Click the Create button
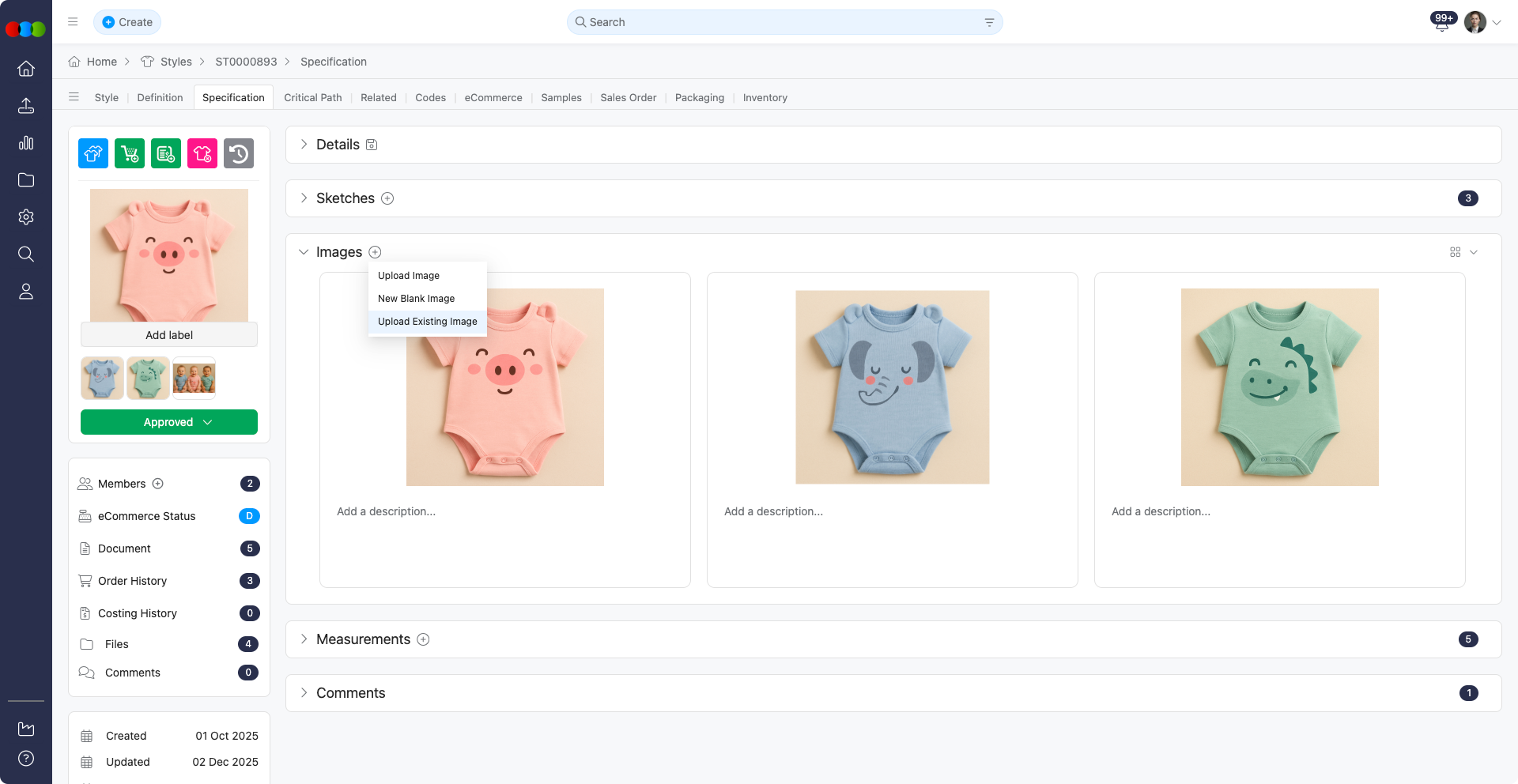 tap(127, 22)
